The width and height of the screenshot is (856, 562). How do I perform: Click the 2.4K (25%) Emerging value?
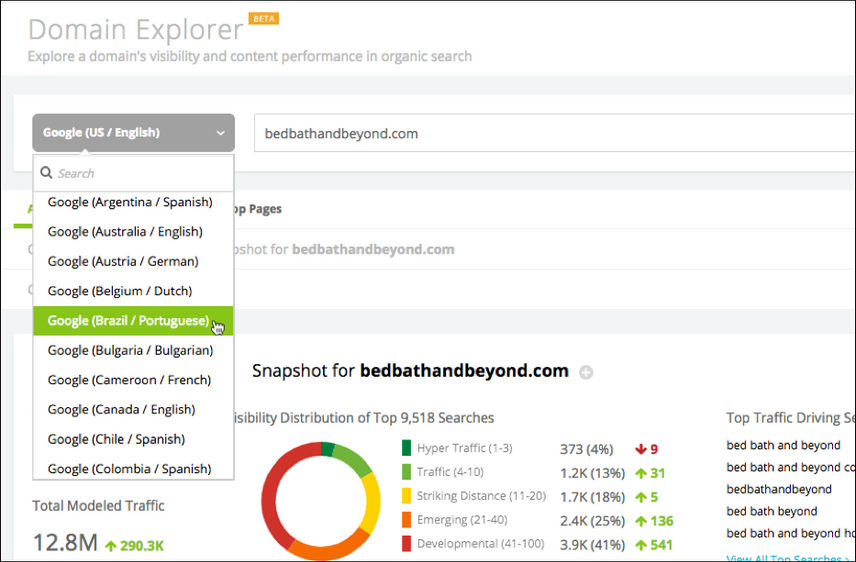click(x=592, y=522)
